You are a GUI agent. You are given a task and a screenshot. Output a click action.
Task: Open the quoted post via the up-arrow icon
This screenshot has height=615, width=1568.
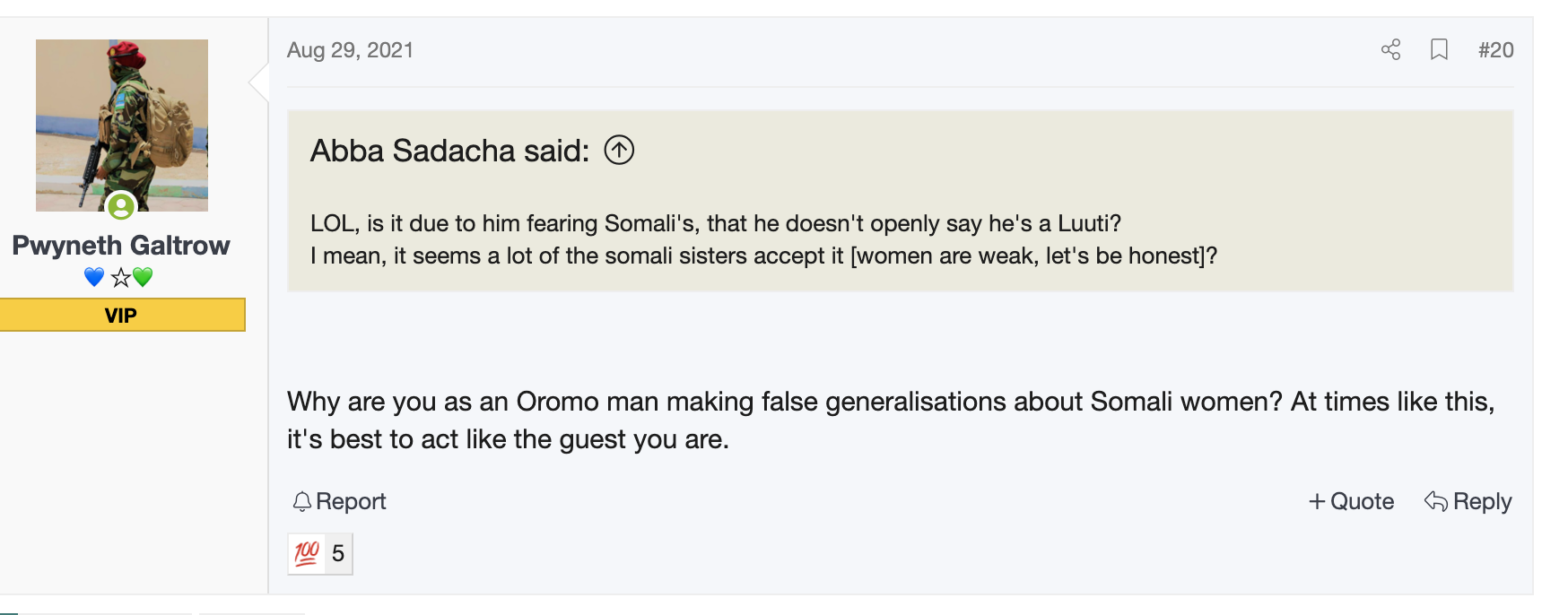coord(619,150)
